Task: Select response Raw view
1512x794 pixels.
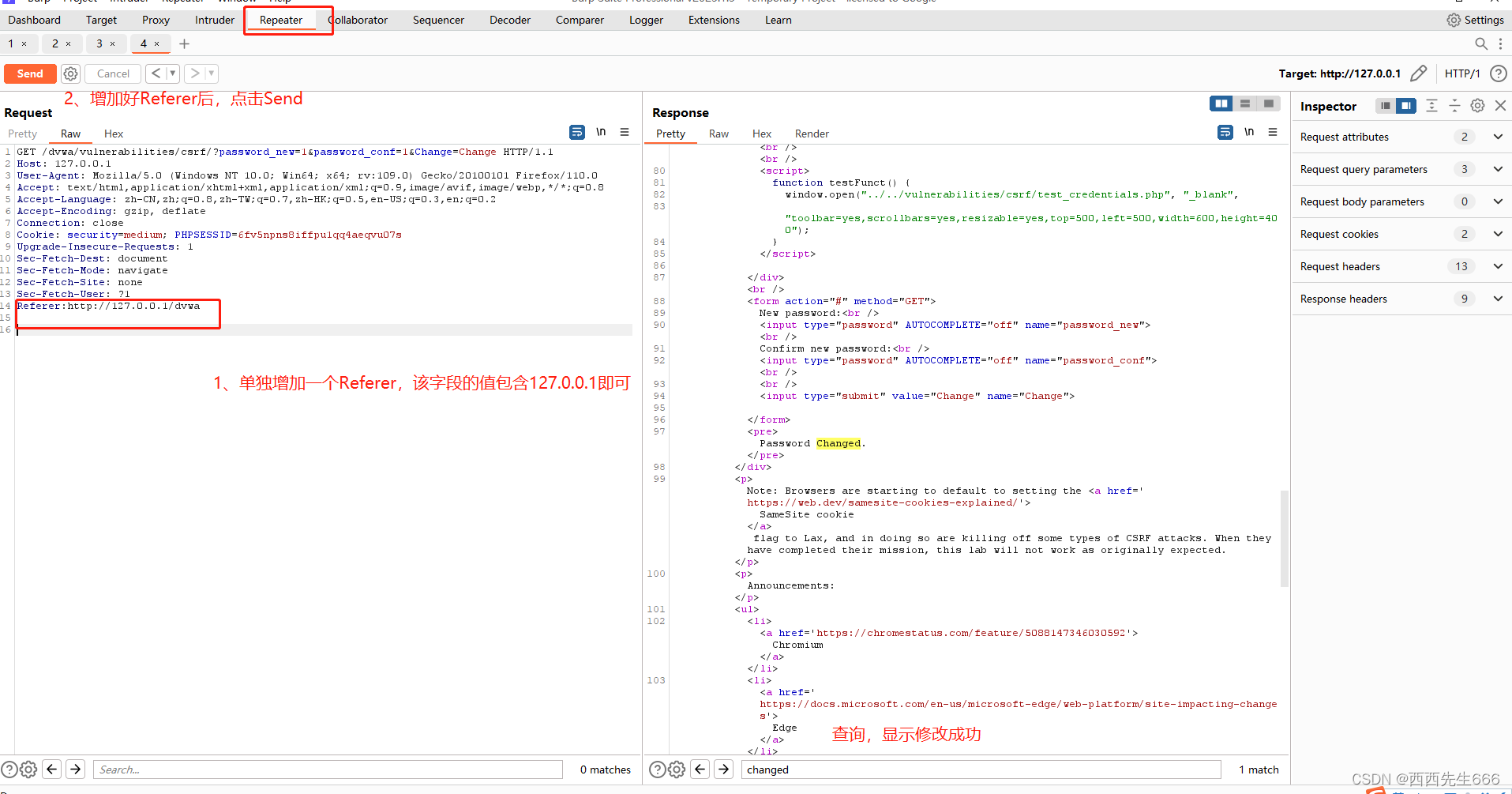Action: (x=718, y=134)
